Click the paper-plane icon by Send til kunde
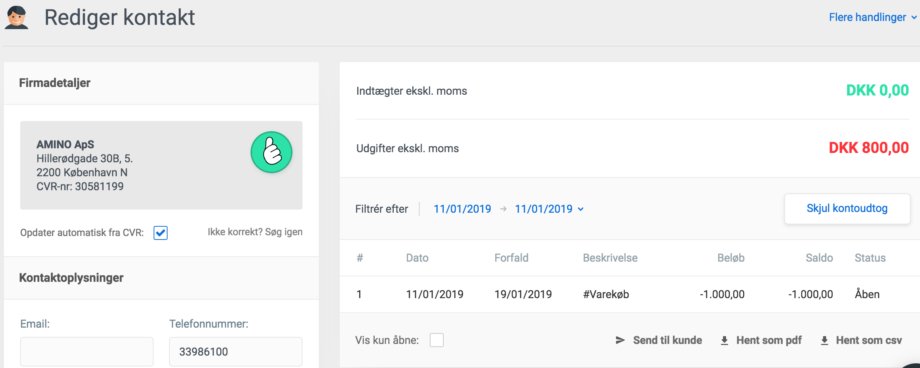This screenshot has width=920, height=368. pyautogui.click(x=620, y=340)
